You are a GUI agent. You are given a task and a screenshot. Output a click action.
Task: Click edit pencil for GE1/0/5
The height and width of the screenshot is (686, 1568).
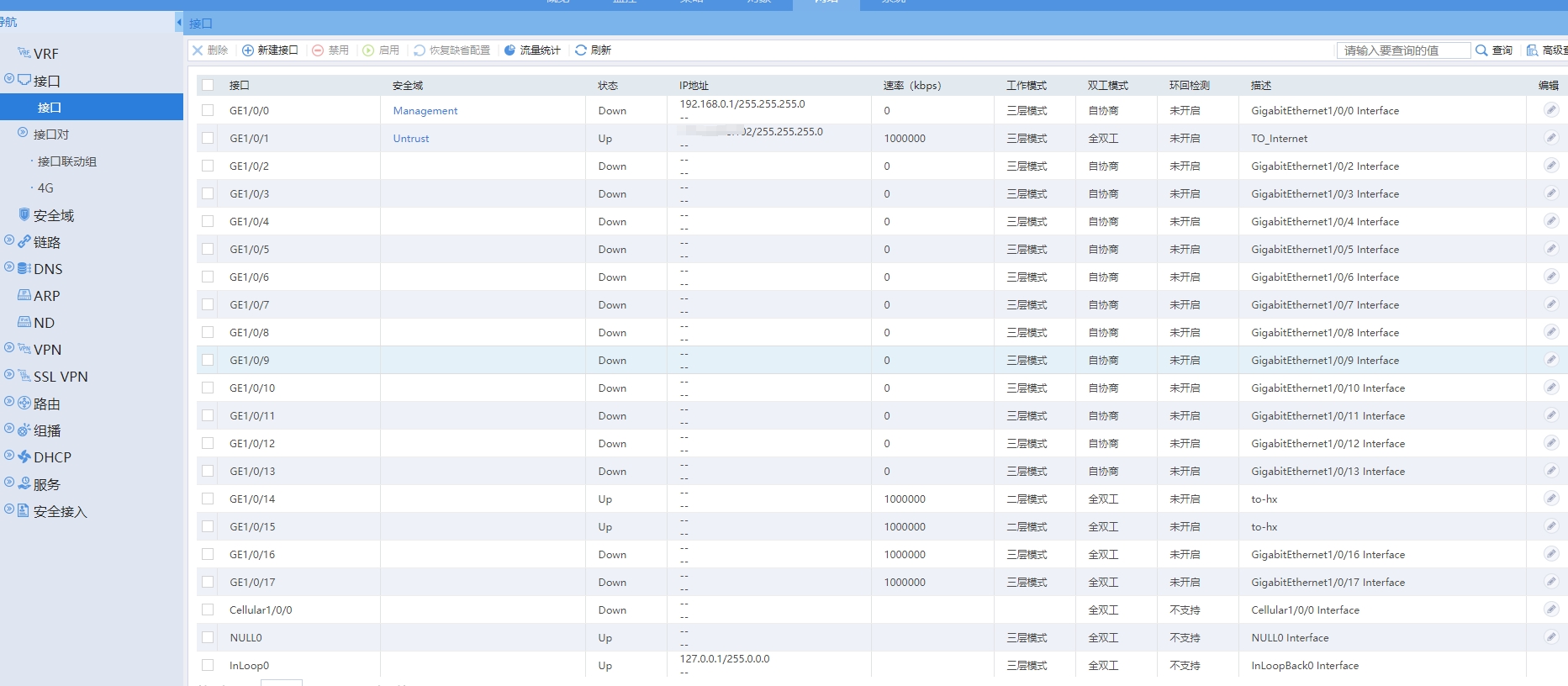tap(1551, 249)
